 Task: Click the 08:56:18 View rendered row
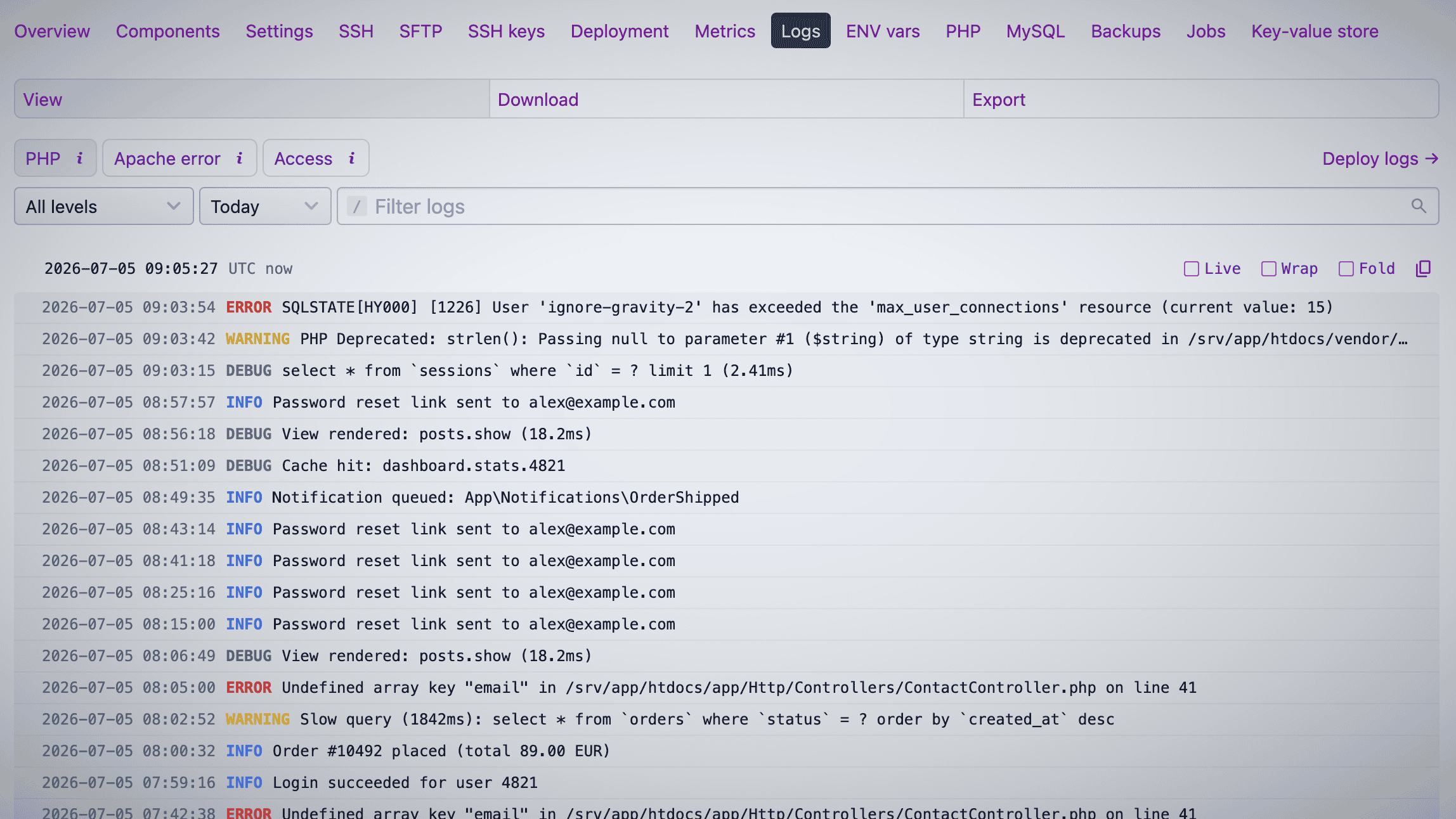[727, 434]
